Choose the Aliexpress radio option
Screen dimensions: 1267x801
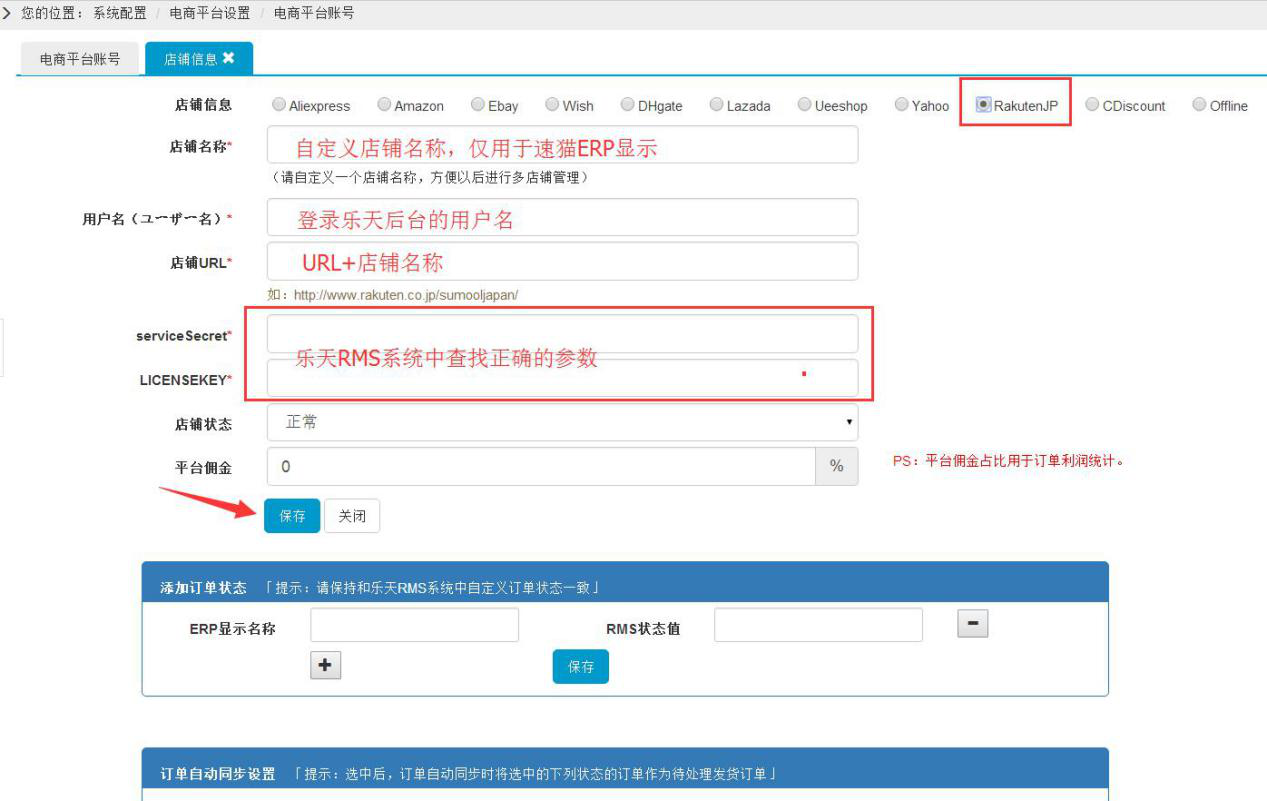click(x=279, y=105)
